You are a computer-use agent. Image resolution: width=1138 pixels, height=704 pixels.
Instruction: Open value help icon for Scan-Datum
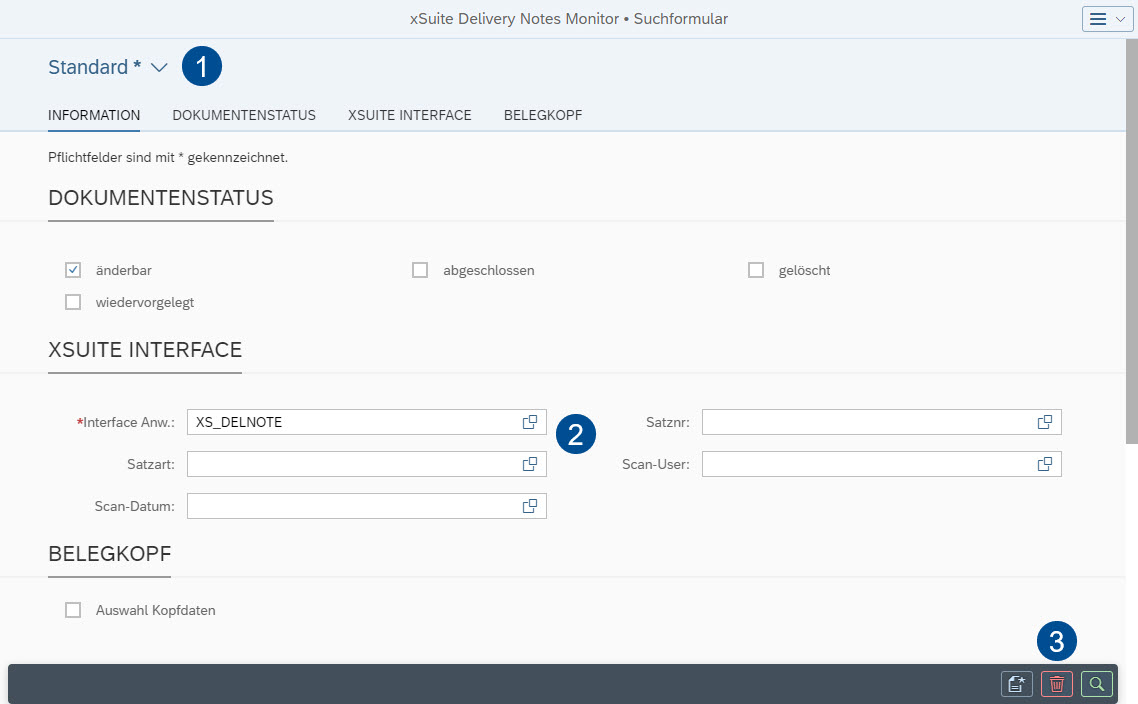[530, 506]
